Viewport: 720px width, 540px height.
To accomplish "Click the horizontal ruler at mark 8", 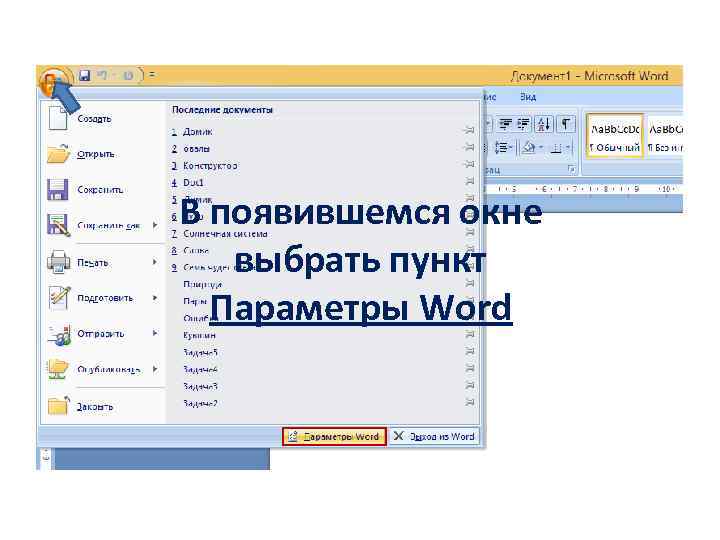I will point(606,189).
